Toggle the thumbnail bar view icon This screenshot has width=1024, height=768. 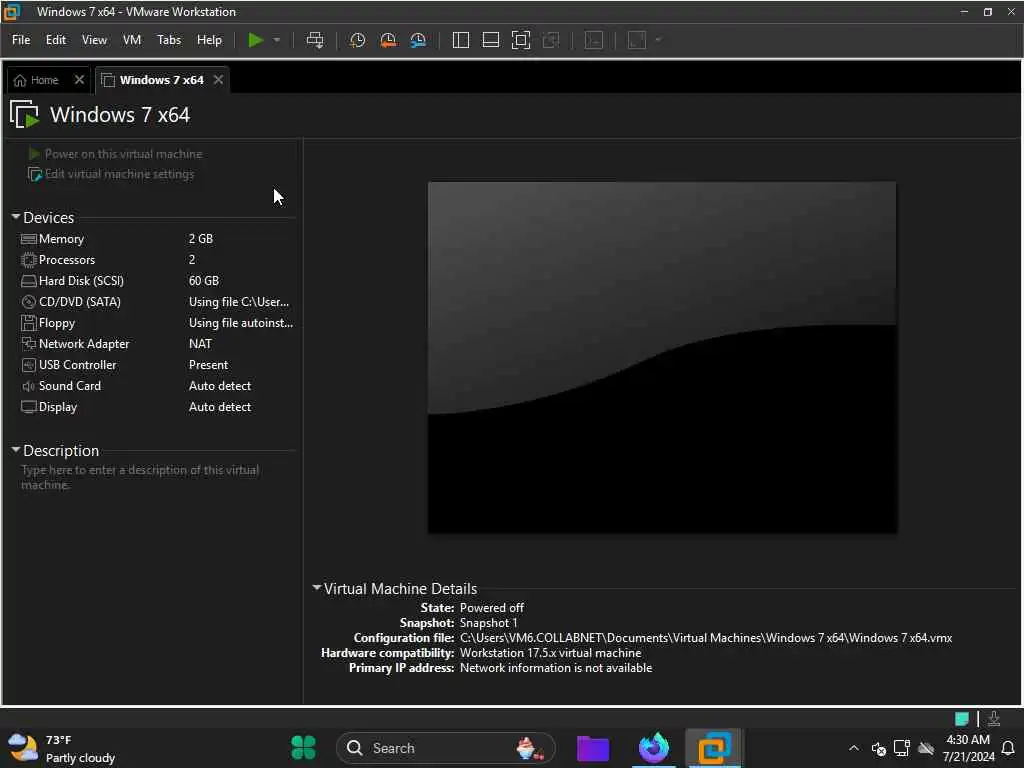coord(490,40)
